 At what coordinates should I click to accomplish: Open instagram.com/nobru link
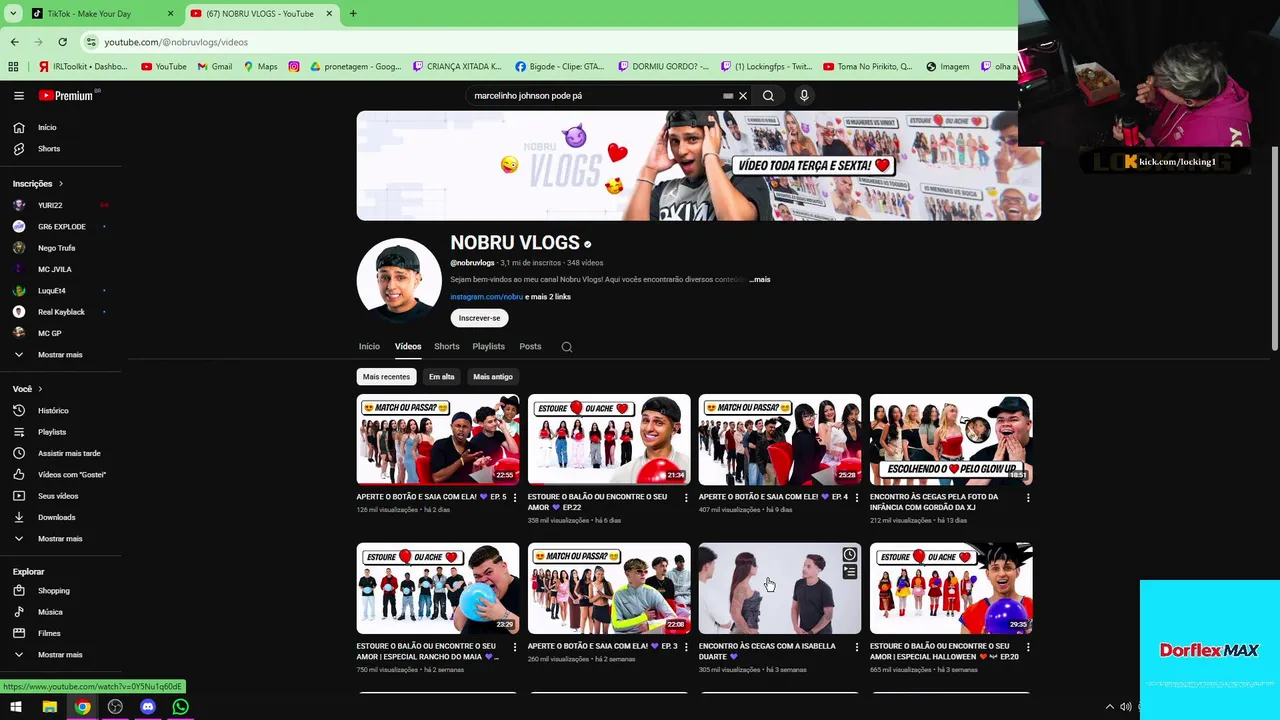tap(486, 297)
